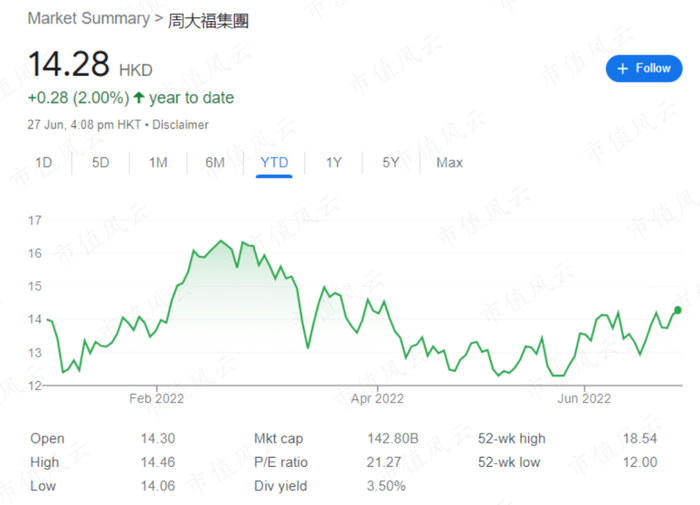
Task: Click the February 2022 peak on chart
Action: tap(221, 242)
